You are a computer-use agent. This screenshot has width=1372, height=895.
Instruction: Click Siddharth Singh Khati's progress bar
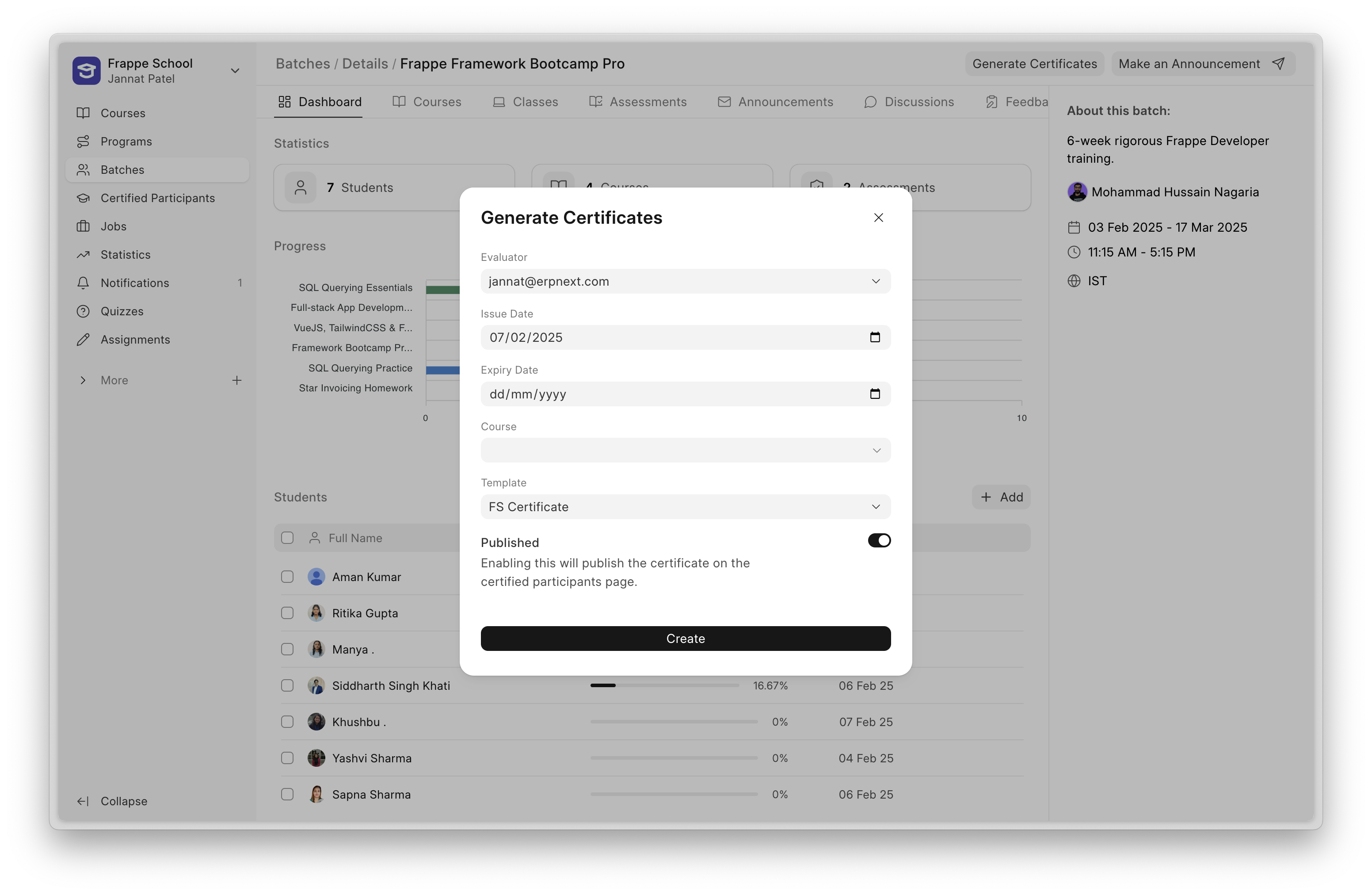(x=664, y=686)
